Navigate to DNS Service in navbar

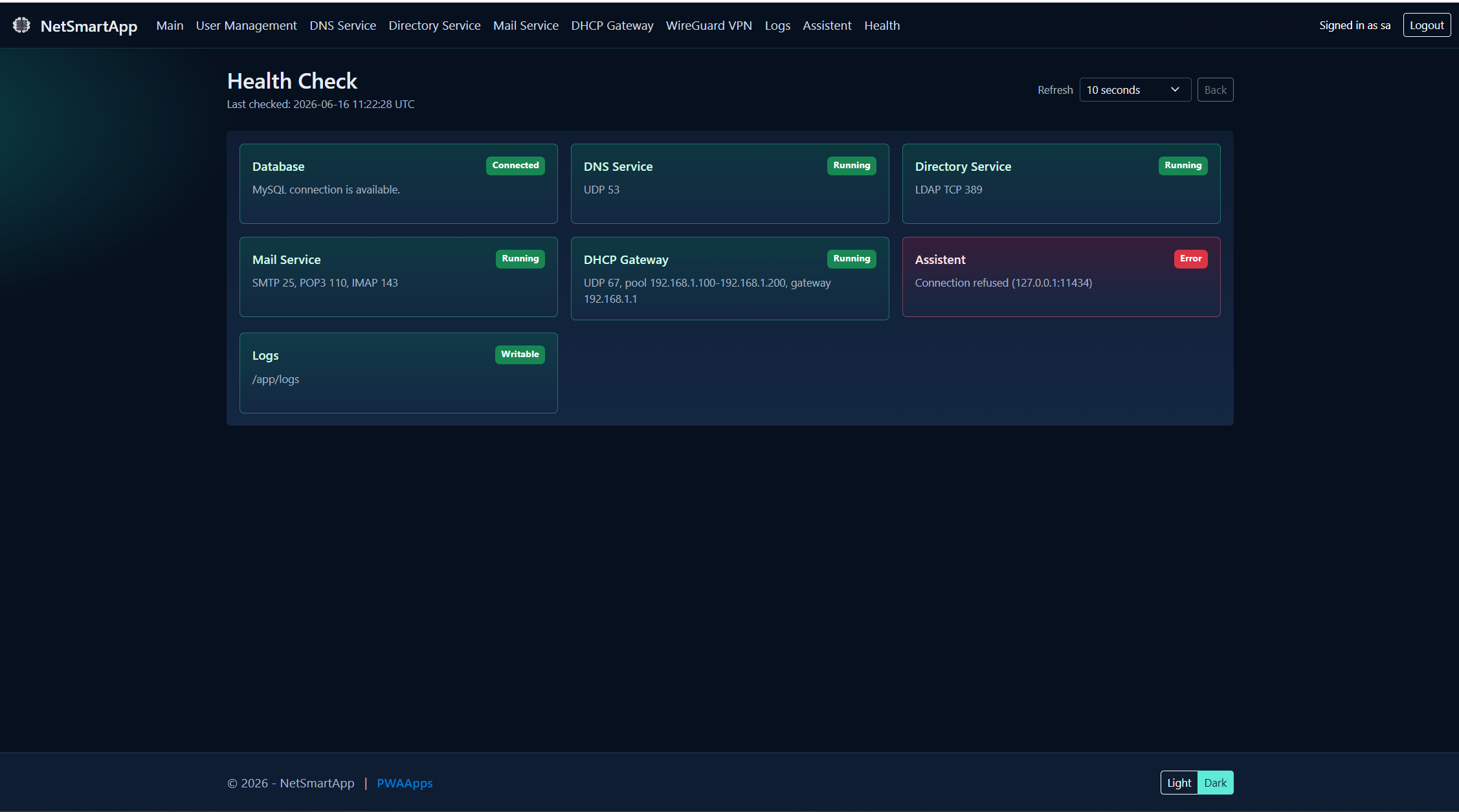[x=342, y=25]
